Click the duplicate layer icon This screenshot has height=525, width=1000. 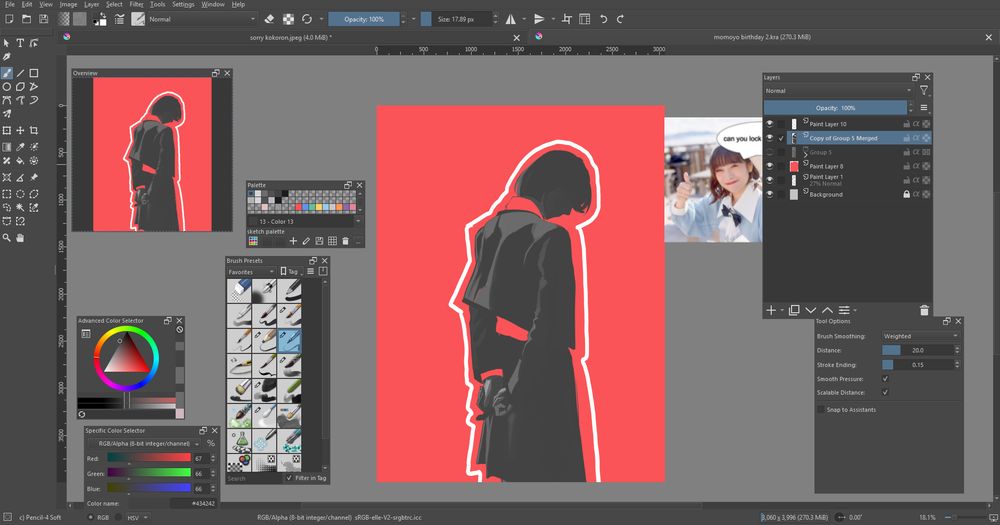pyautogui.click(x=793, y=310)
